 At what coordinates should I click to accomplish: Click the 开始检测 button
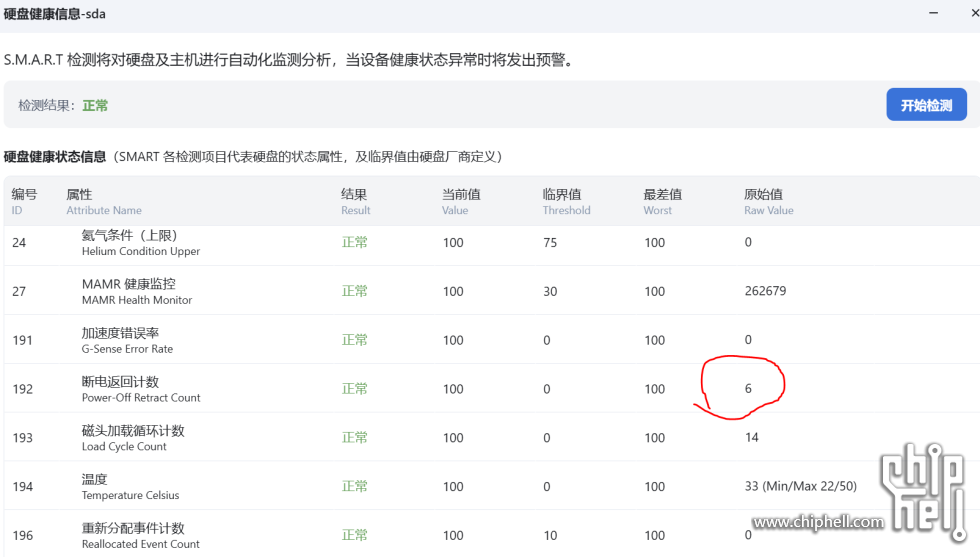tap(926, 105)
